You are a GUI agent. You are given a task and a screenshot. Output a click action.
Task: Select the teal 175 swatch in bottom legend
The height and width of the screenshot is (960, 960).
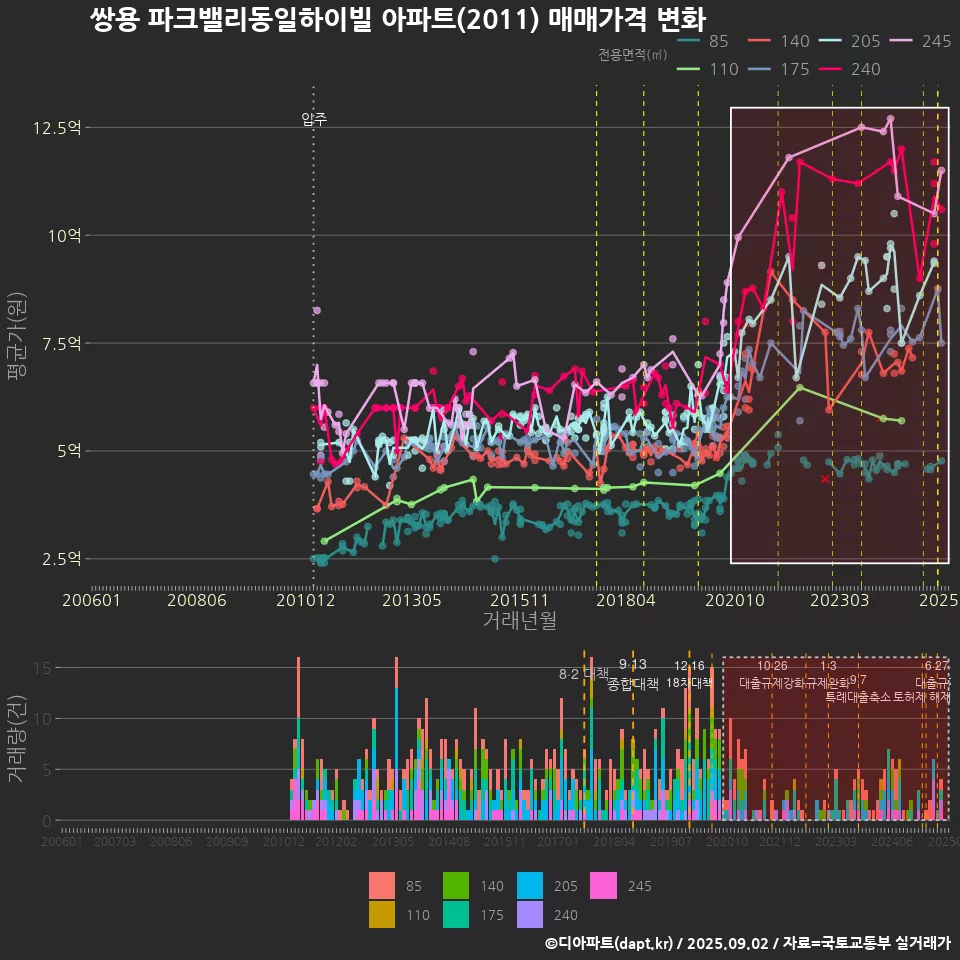[x=456, y=914]
